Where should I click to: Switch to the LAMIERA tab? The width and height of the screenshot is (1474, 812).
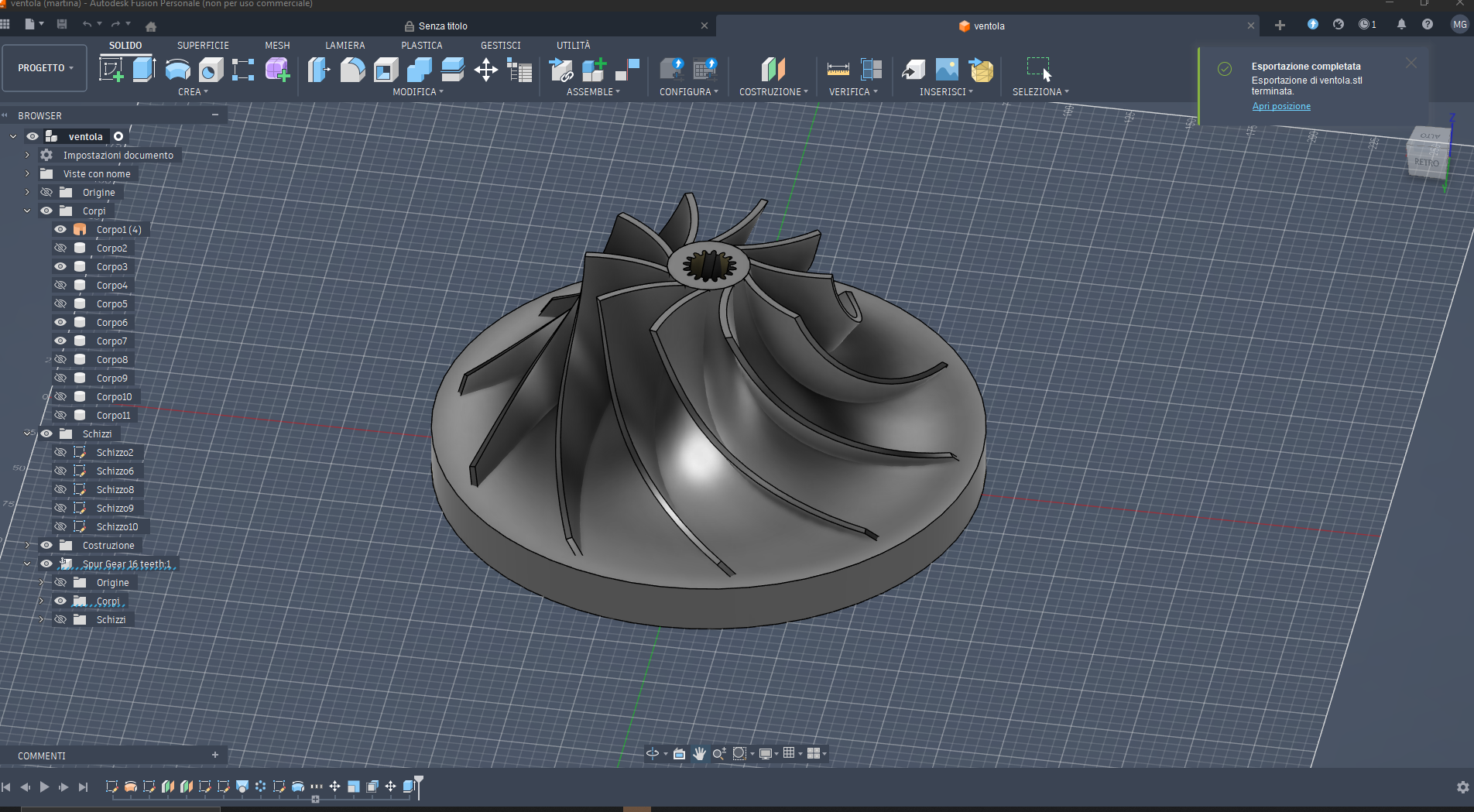pos(345,46)
